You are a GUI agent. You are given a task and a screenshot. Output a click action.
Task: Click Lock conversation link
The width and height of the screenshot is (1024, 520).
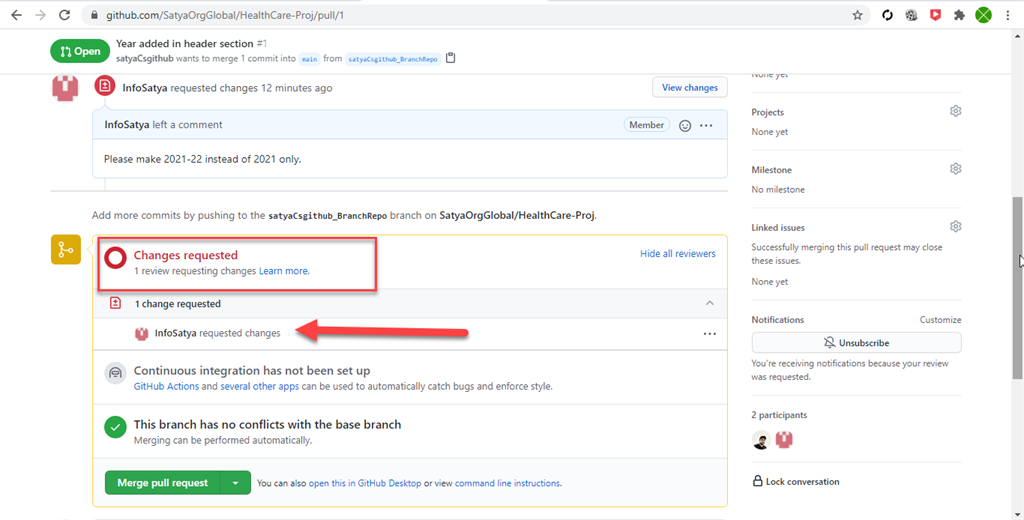[796, 481]
